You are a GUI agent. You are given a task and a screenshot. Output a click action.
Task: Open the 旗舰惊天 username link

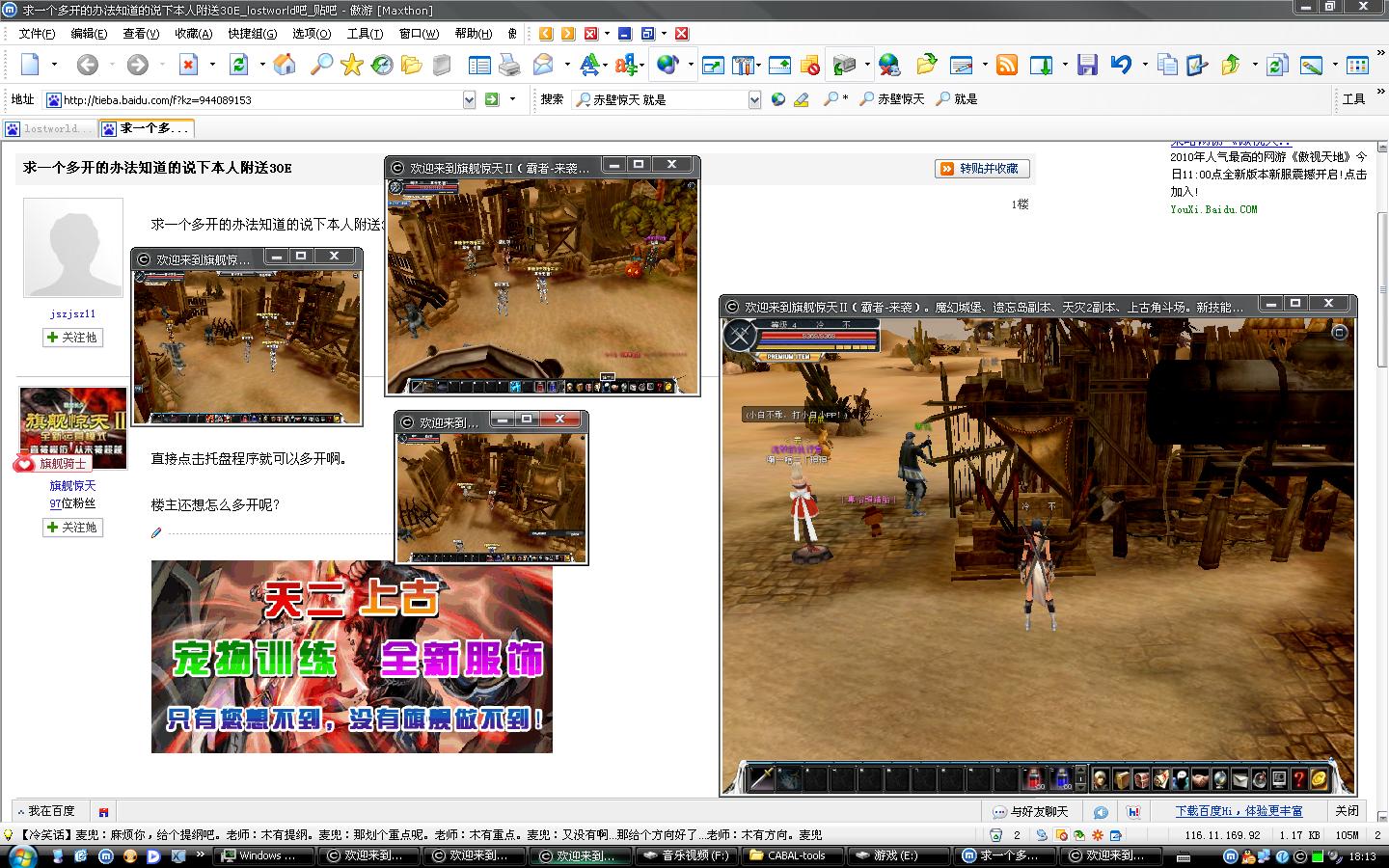[x=73, y=486]
